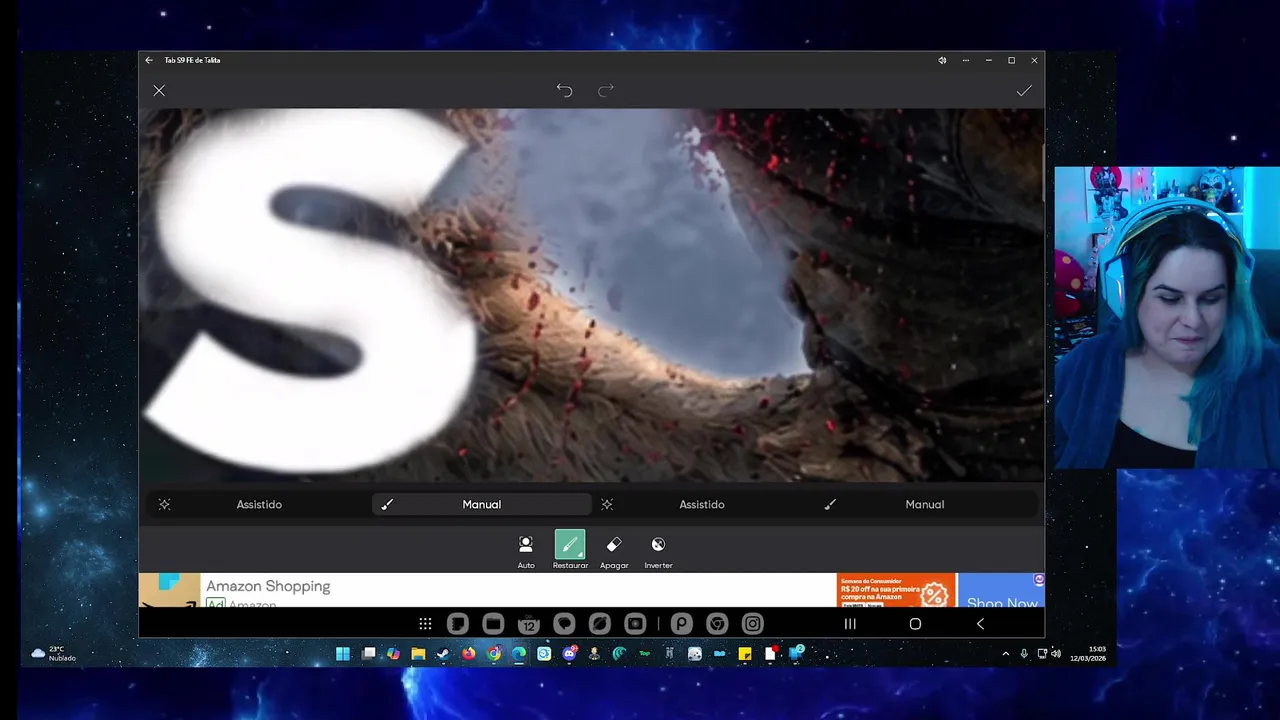
Task: Tap the Android home button
Action: click(915, 624)
